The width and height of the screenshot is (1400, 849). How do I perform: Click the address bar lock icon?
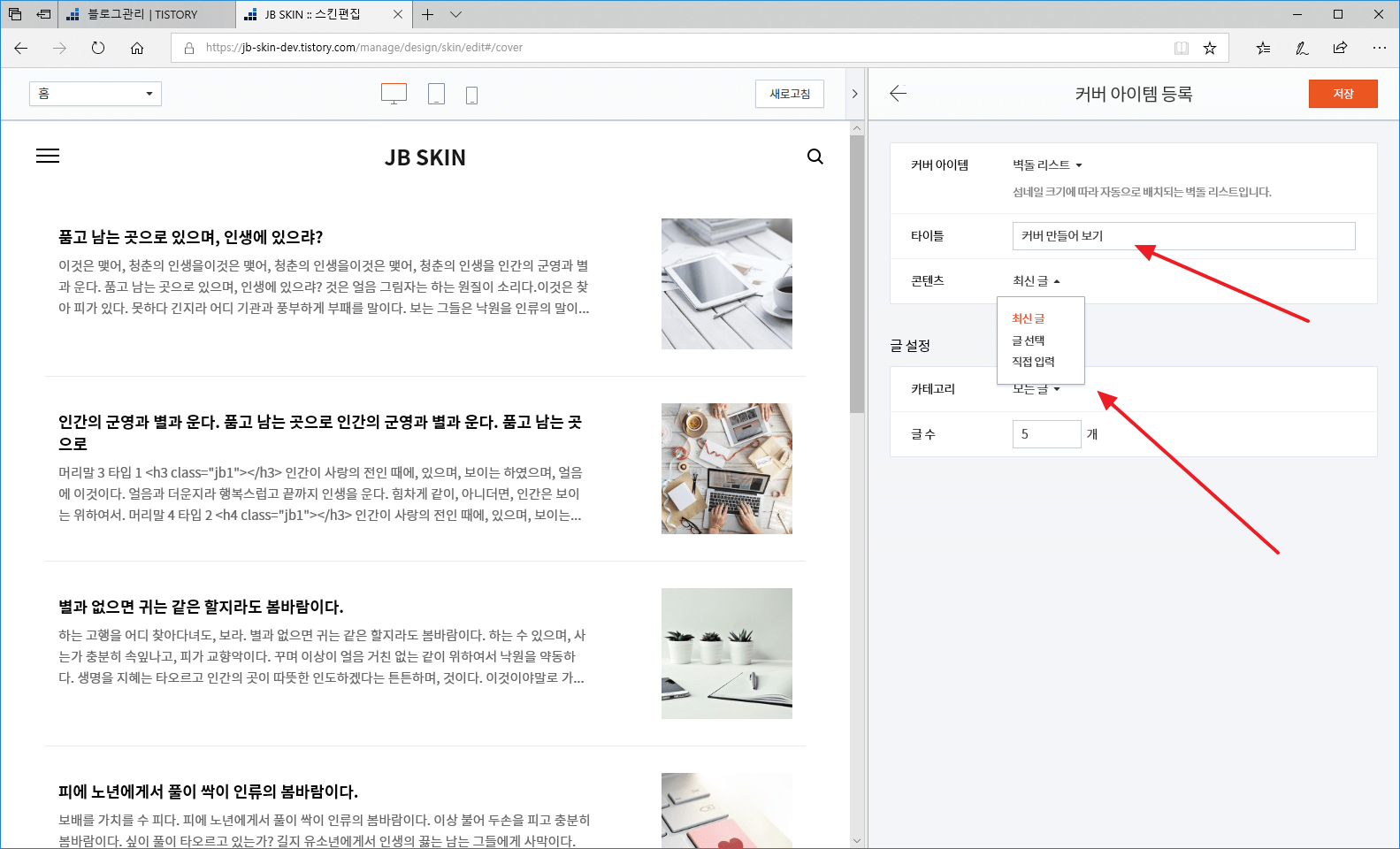[x=189, y=48]
